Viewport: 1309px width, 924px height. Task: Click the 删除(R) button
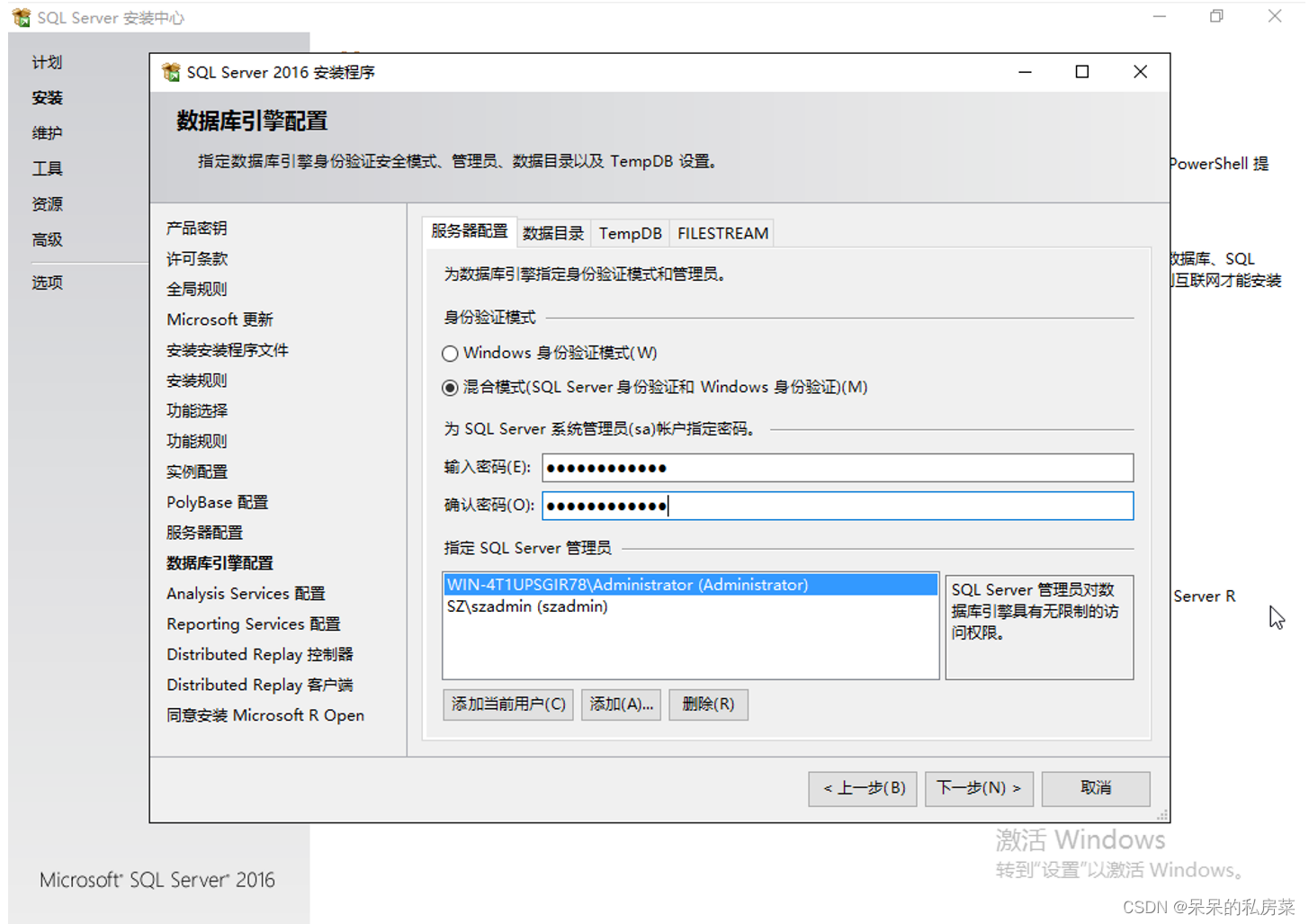(x=708, y=704)
